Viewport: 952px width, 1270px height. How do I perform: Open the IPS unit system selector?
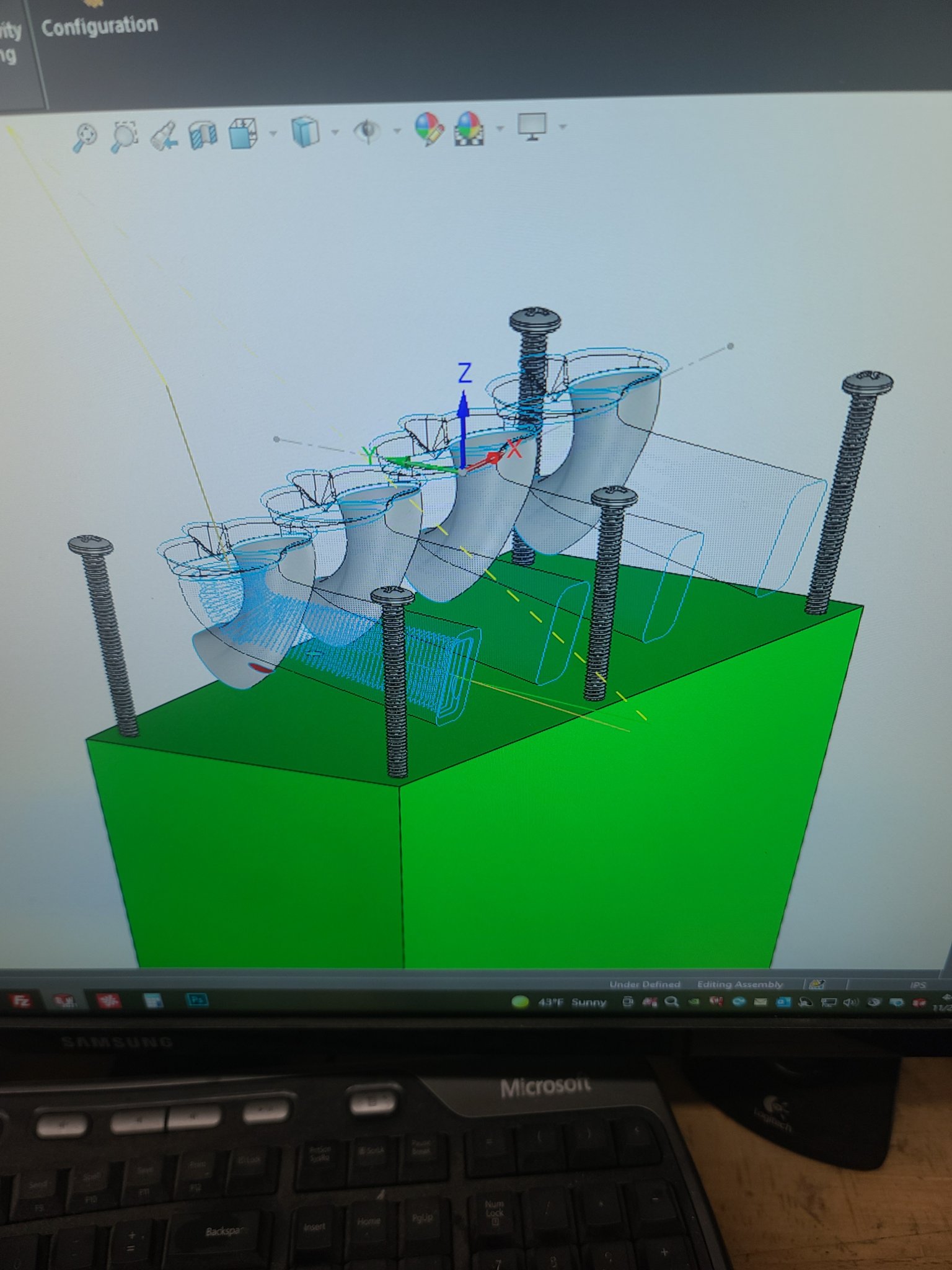pyautogui.click(x=918, y=985)
